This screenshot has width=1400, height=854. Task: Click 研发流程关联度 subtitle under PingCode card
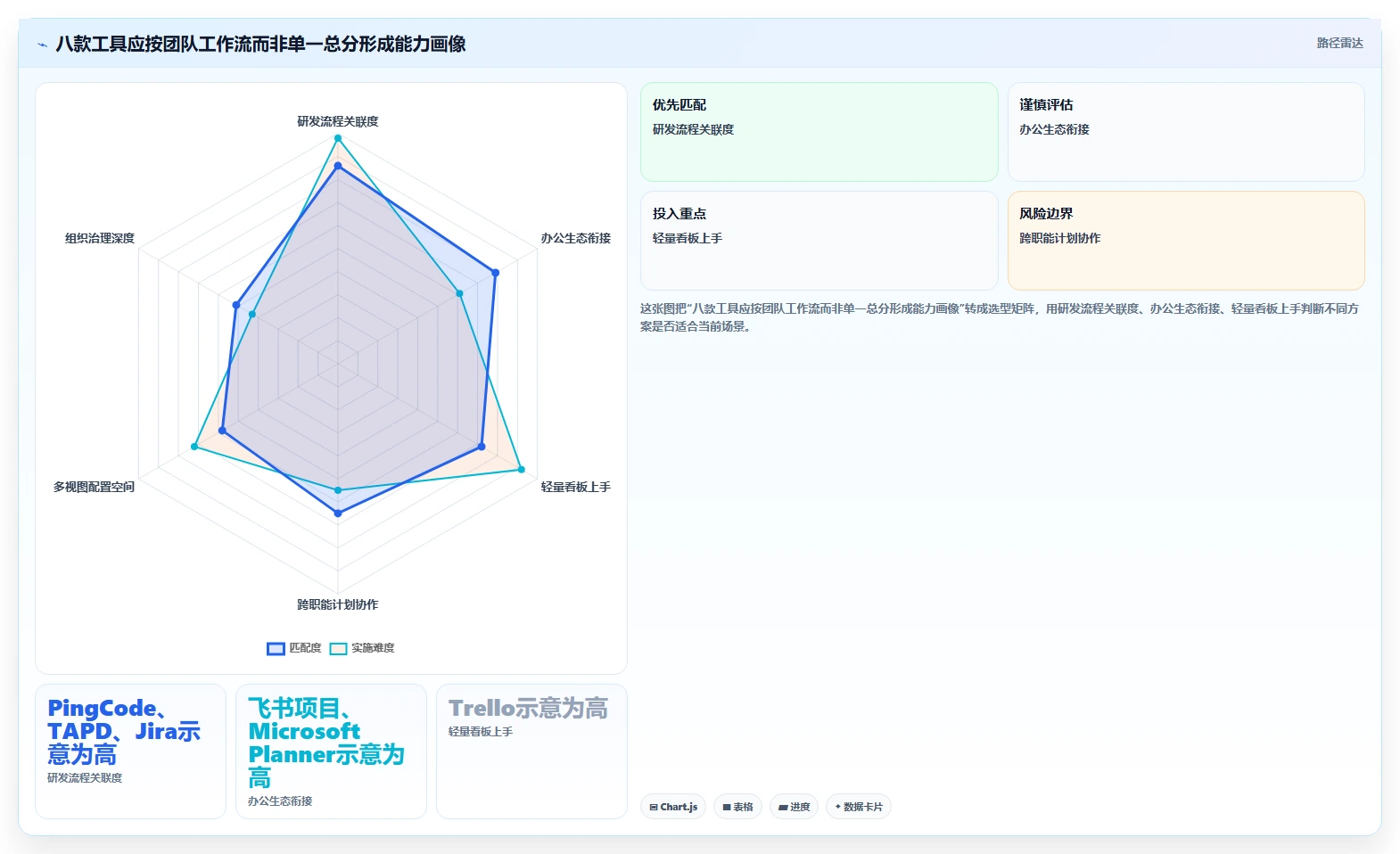pos(85,778)
